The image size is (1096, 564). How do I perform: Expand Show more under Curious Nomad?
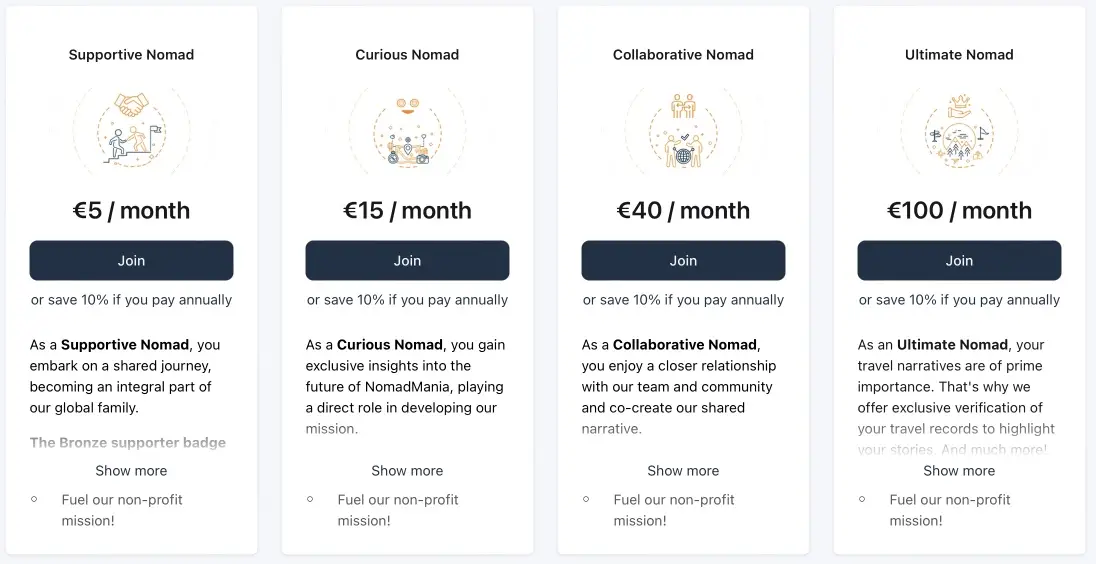(x=407, y=470)
